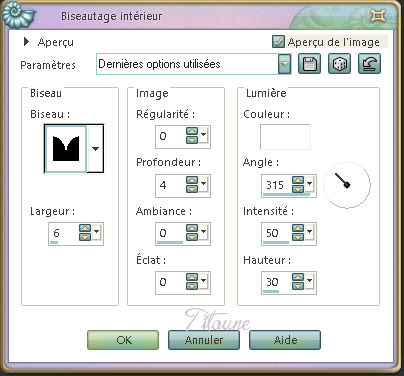The image size is (404, 376).
Task: Open the Profondeur slider dropdown arrow
Action: [203, 183]
